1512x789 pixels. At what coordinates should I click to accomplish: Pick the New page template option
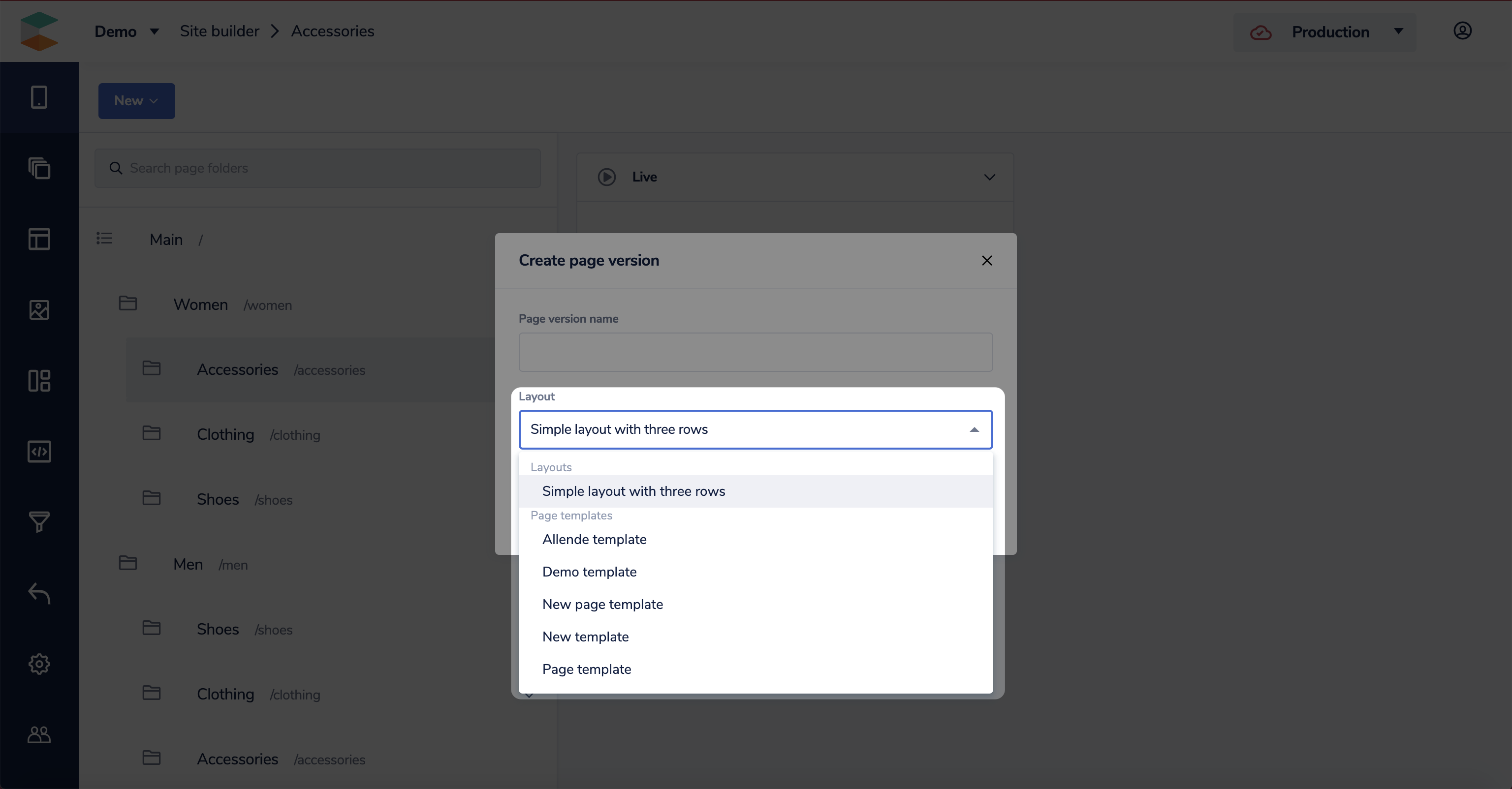(x=602, y=604)
